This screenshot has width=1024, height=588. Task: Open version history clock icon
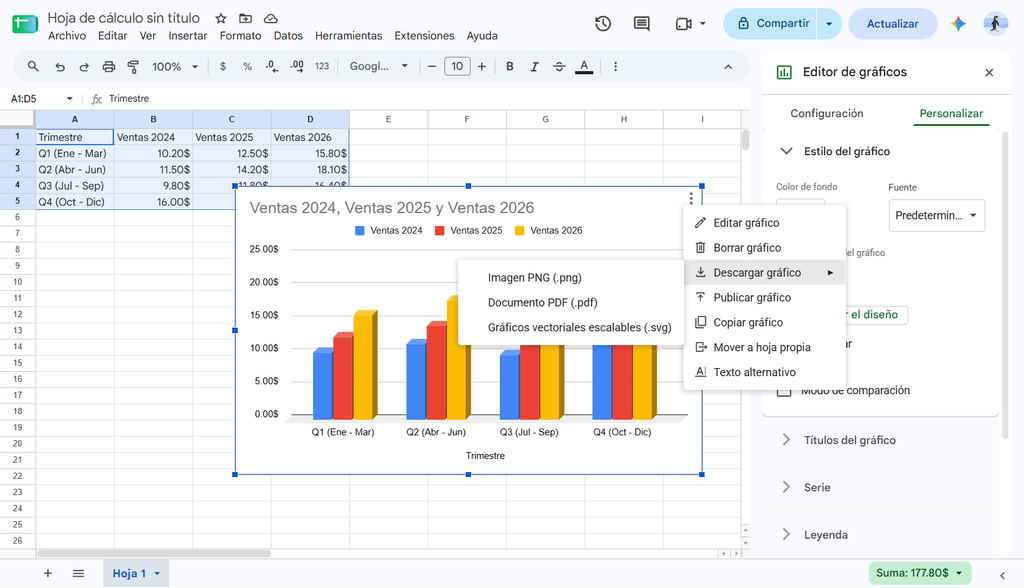pos(603,24)
